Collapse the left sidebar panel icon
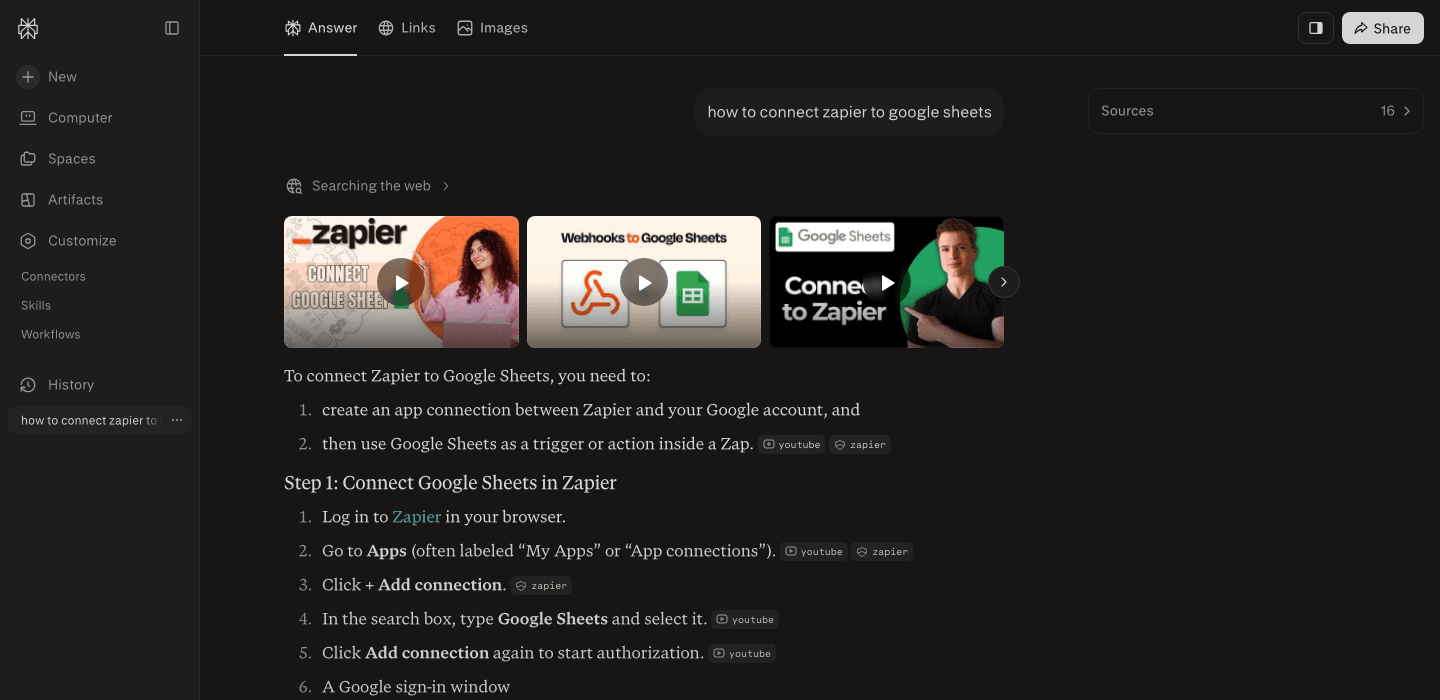The height and width of the screenshot is (700, 1440). 172,28
